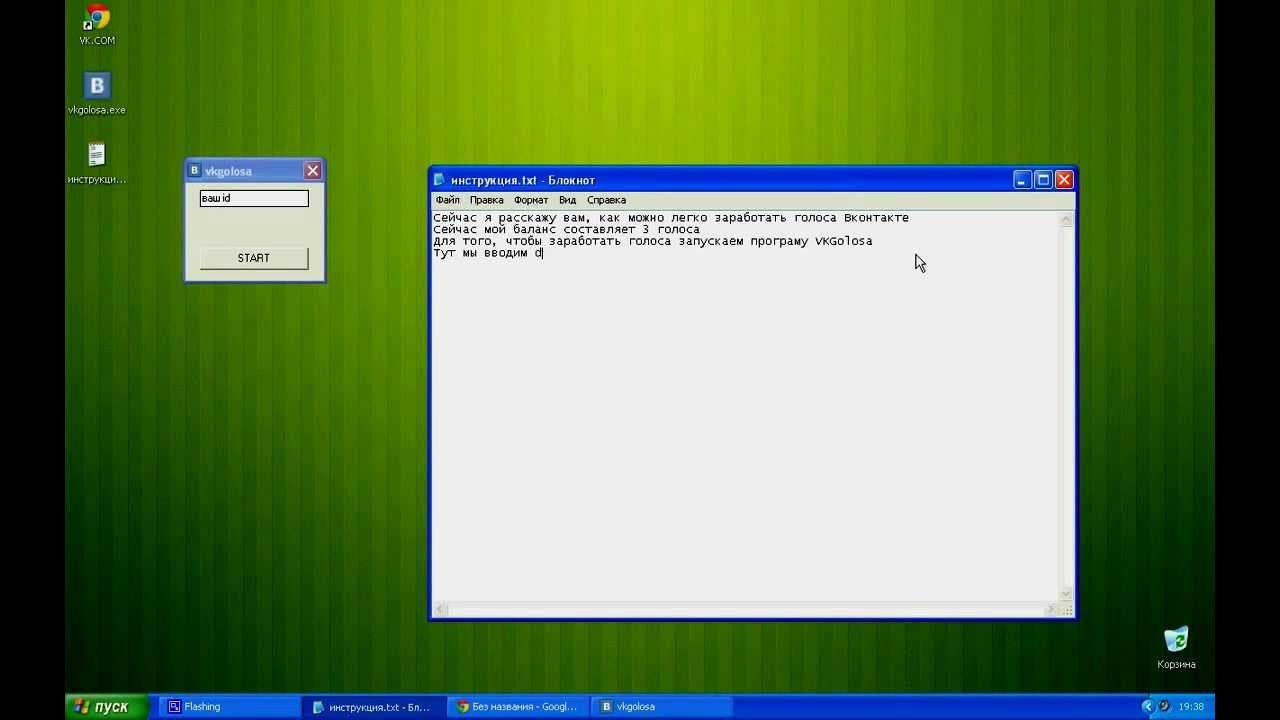Open the Вид menu in Notepad
Viewport: 1280px width, 720px height.
click(x=567, y=200)
